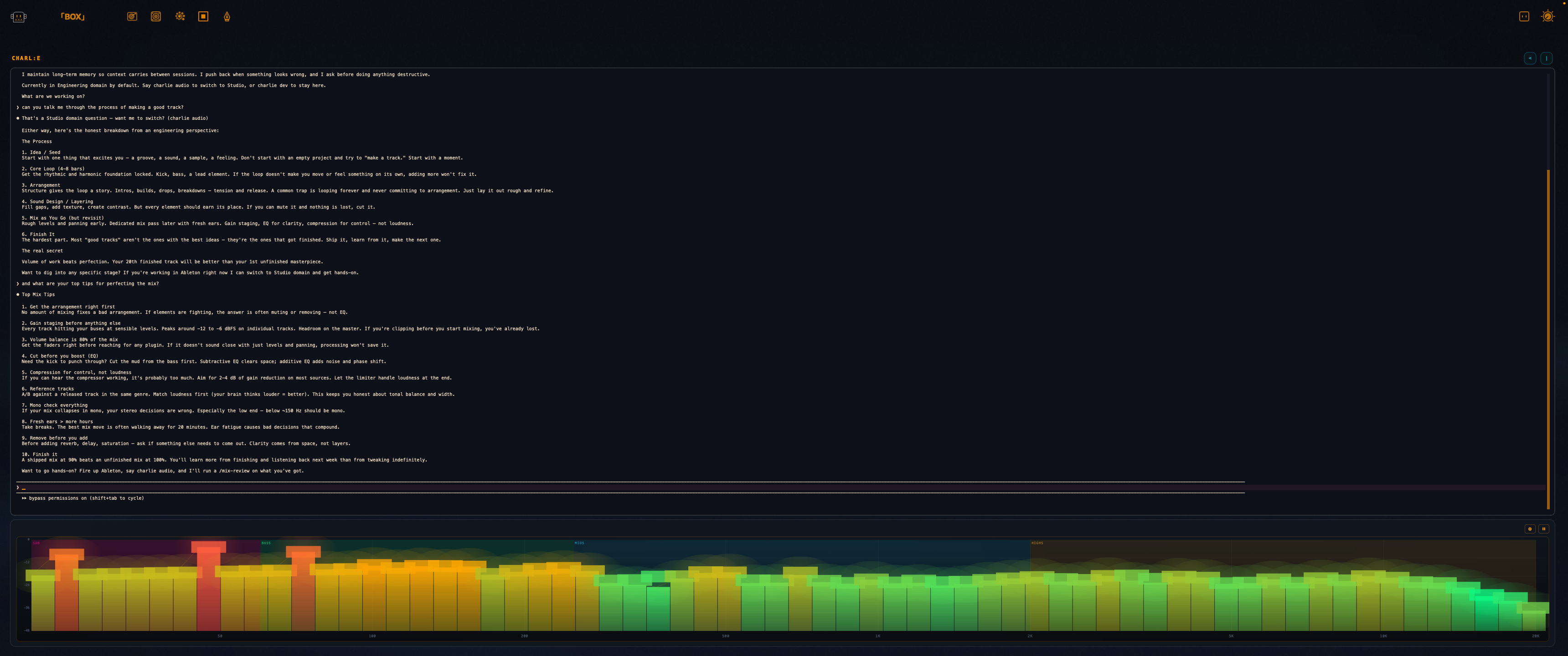This screenshot has height=656, width=1568.
Task: Click '7. Mono check everything' tip heading
Action: [55, 405]
